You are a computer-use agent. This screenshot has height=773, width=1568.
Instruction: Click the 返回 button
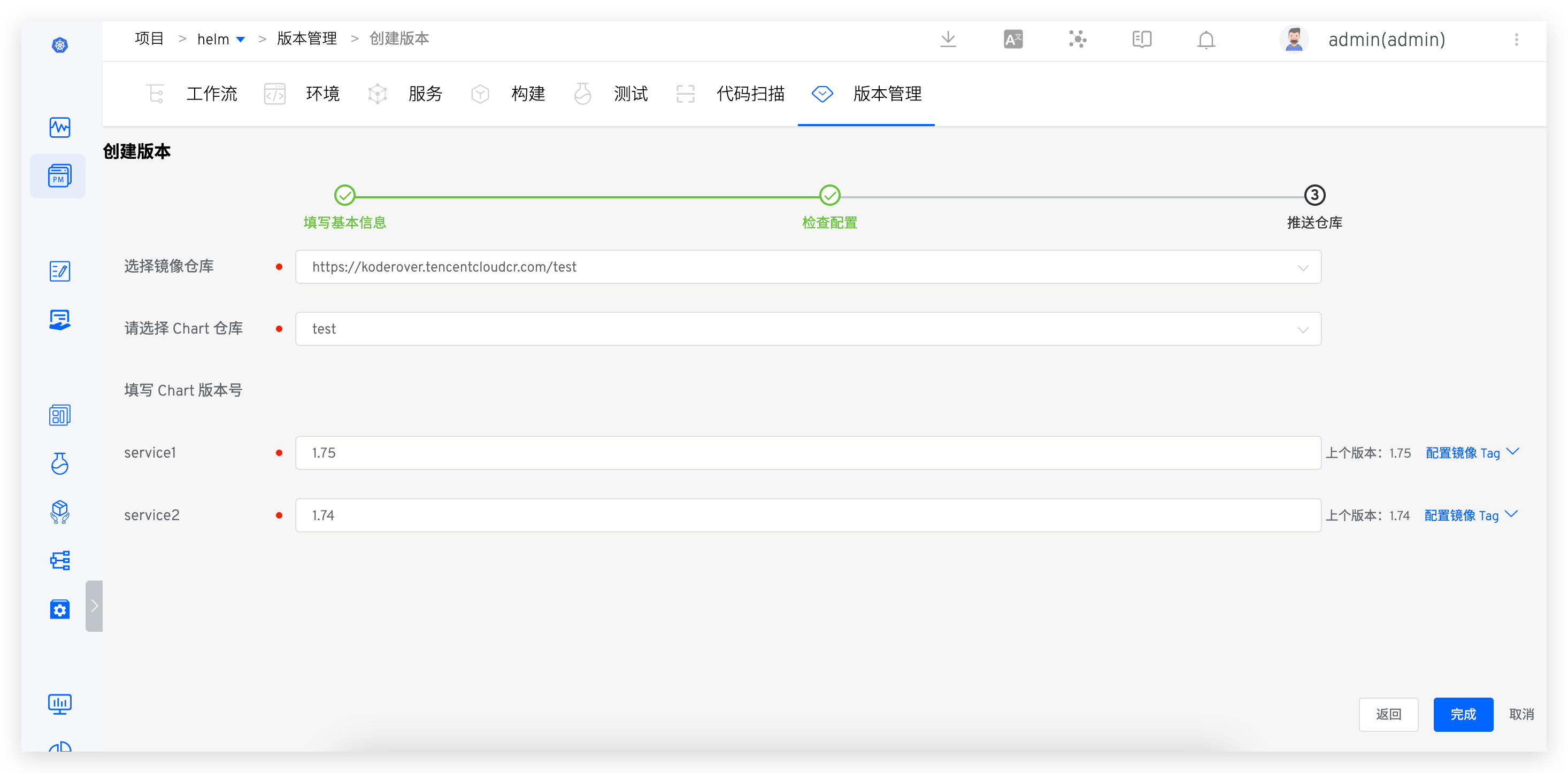click(1388, 715)
